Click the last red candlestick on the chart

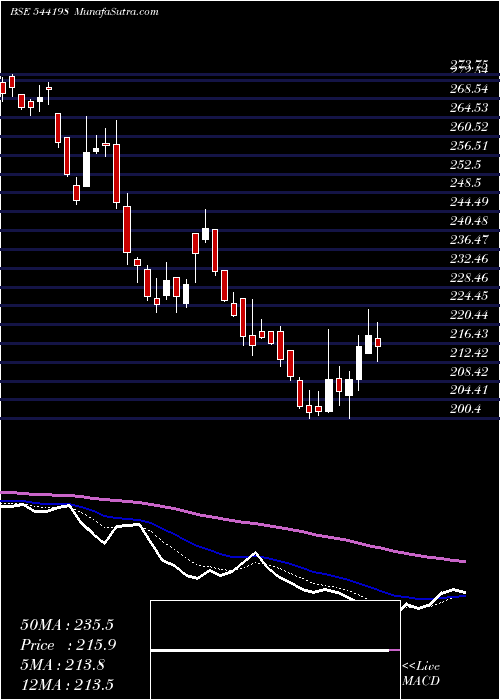coord(378,342)
